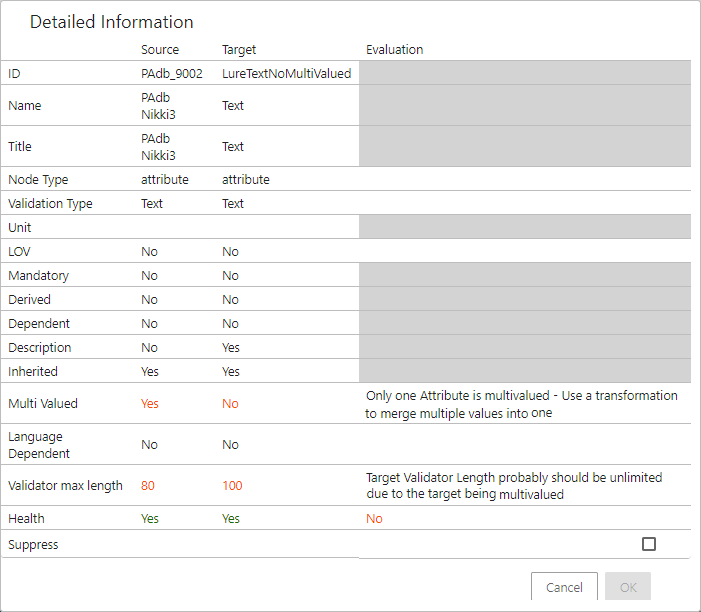This screenshot has height=612, width=701.
Task: Click the red Multi Valued target No
Action: (x=230, y=404)
